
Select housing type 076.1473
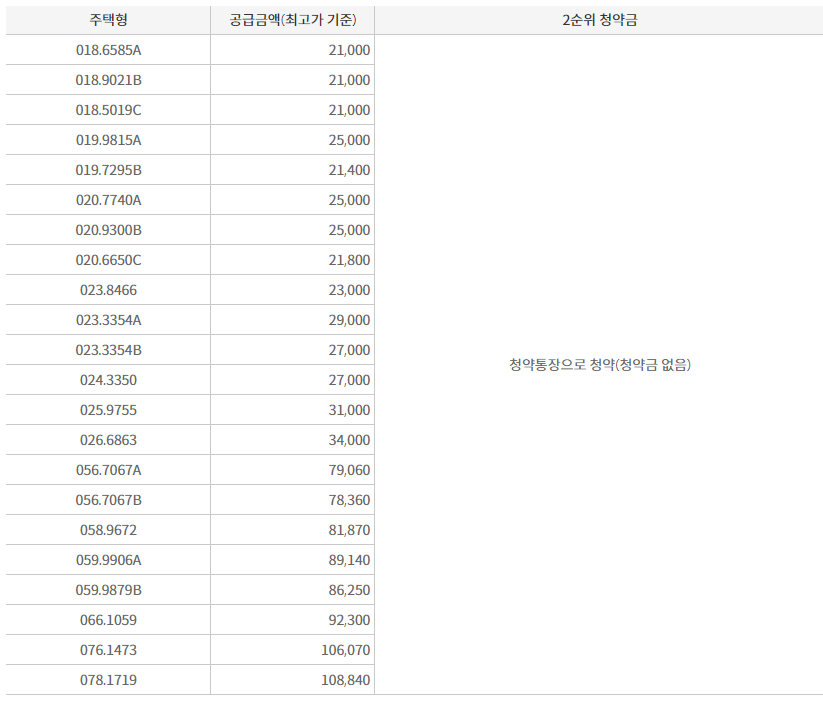(108, 650)
